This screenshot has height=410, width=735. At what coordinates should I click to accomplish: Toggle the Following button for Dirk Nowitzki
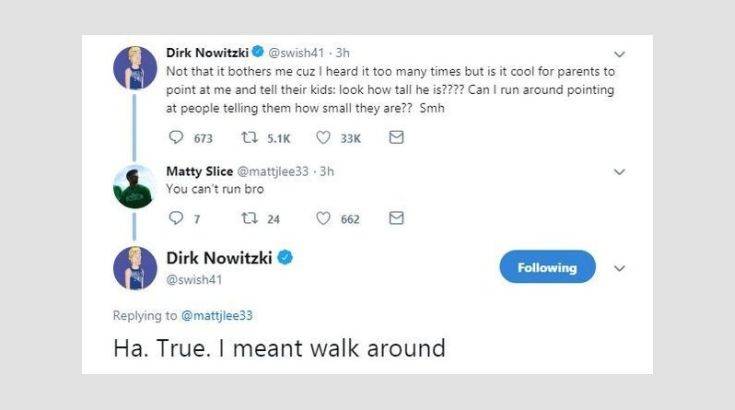(x=546, y=267)
